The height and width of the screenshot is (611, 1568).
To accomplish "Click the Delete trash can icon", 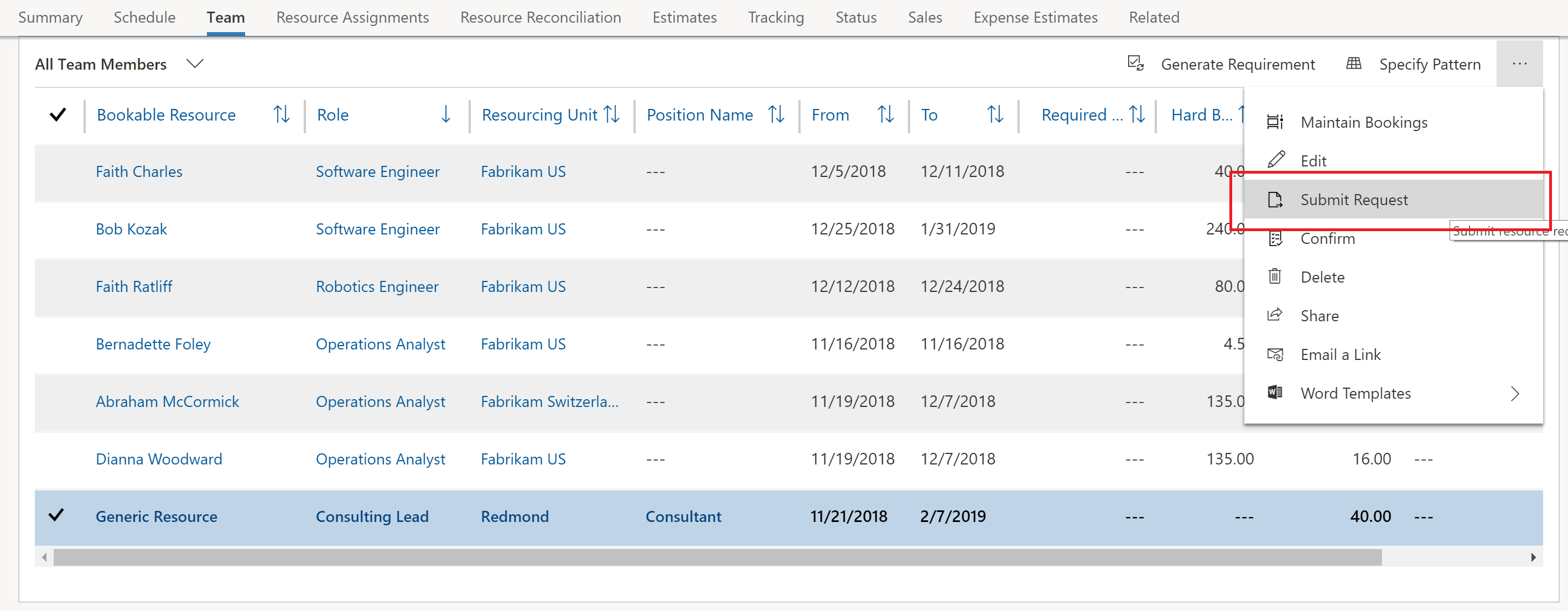I will 1275,276.
